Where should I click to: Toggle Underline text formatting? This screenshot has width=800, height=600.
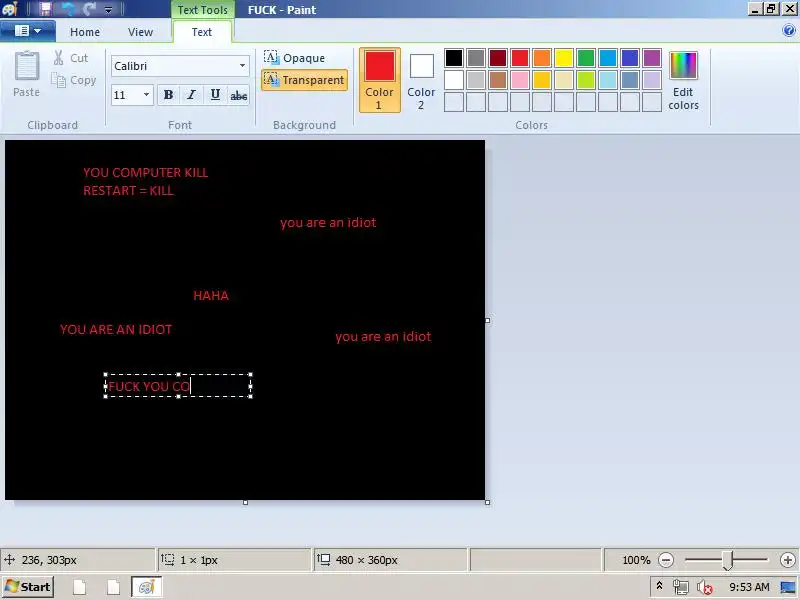pos(215,95)
